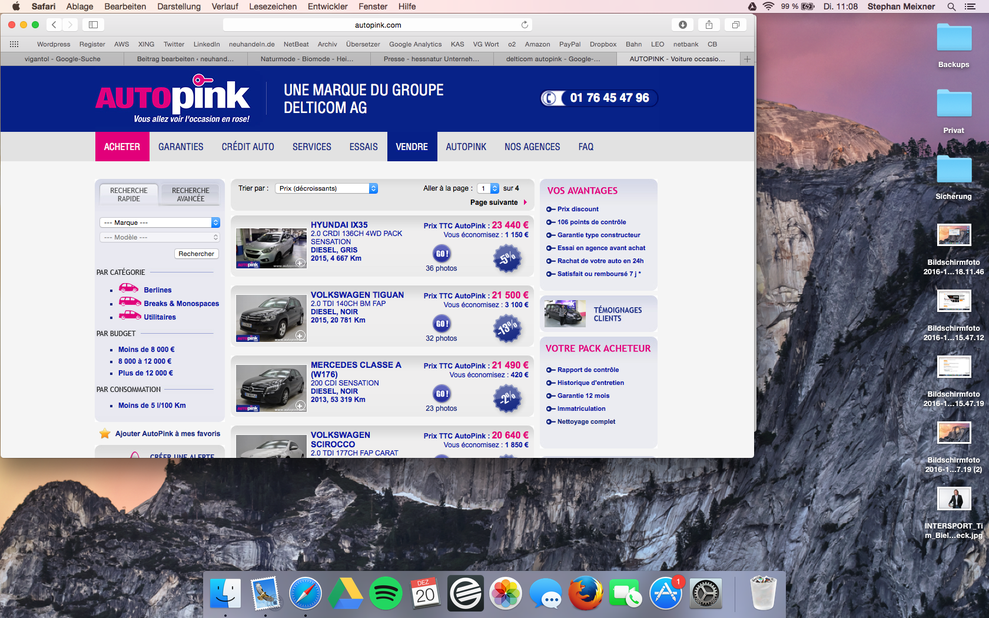Viewport: 989px width, 618px height.
Task: Switch to the vigantol Google-Suche tab
Action: (x=62, y=59)
